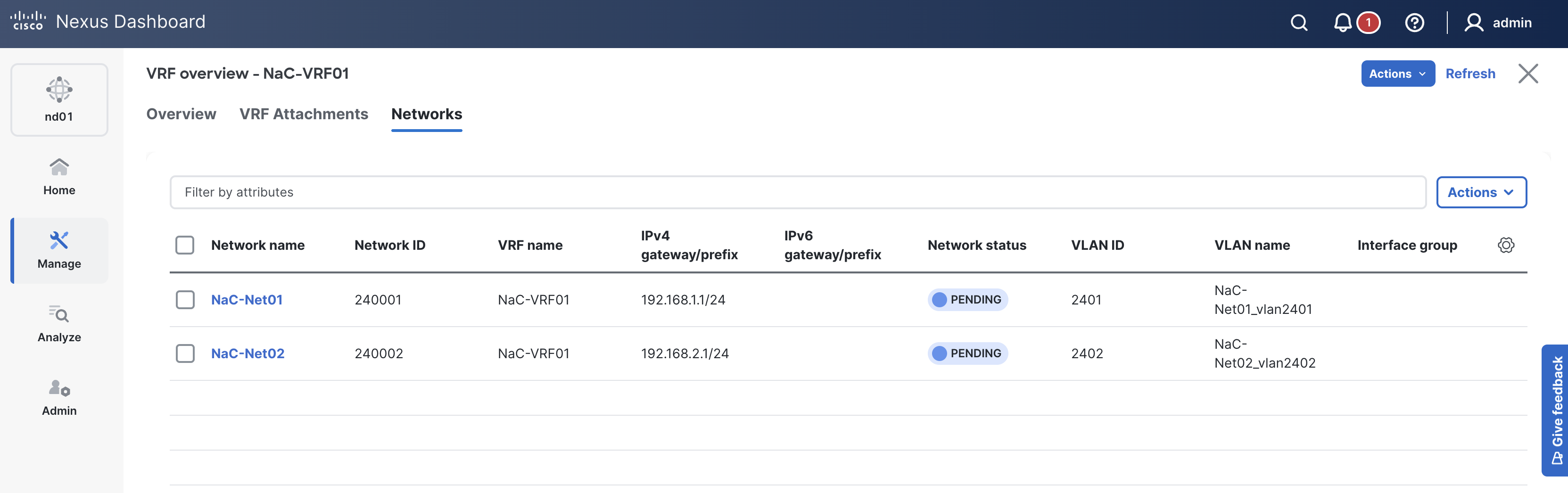Image resolution: width=1568 pixels, height=493 pixels.
Task: Open the notifications bell icon
Action: [x=1342, y=23]
